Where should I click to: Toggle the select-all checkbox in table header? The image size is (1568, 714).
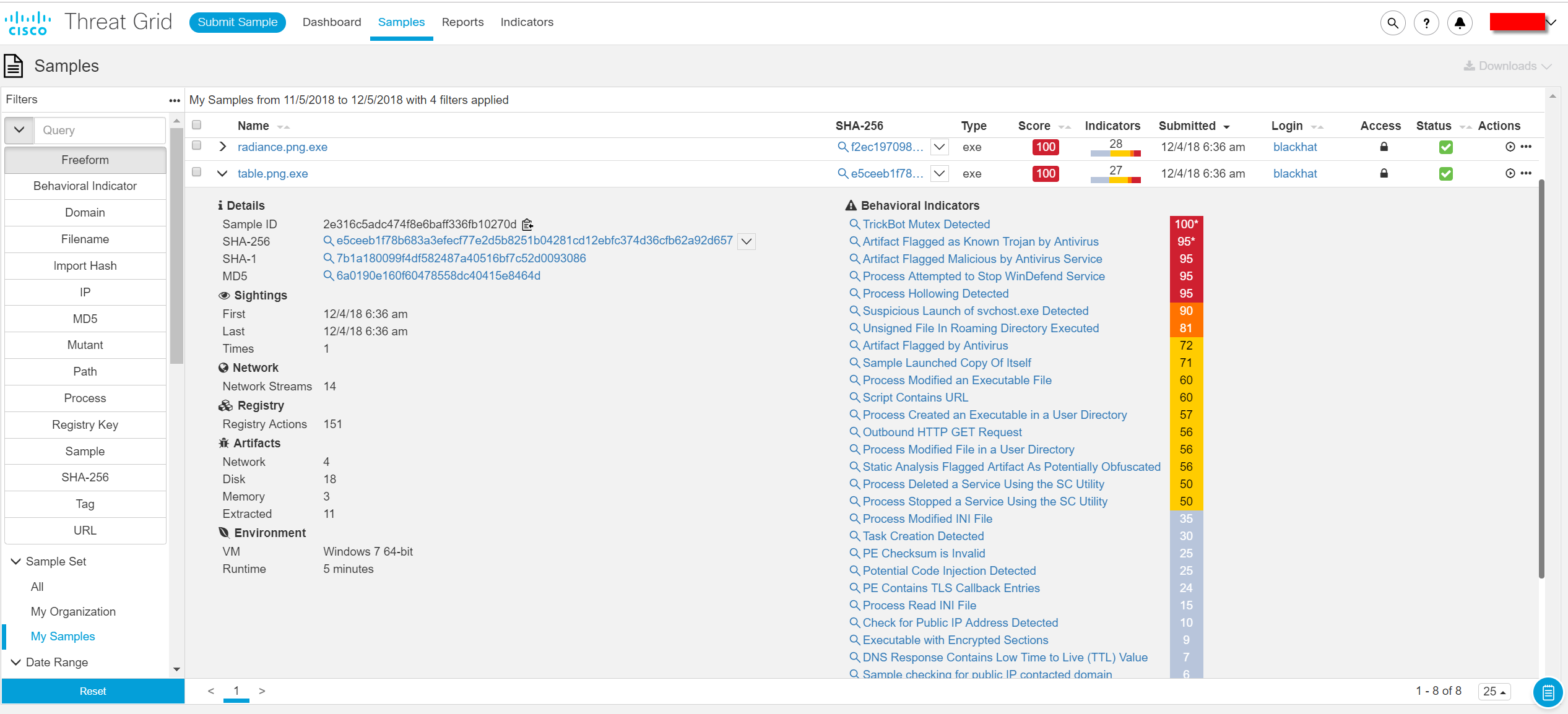point(197,125)
